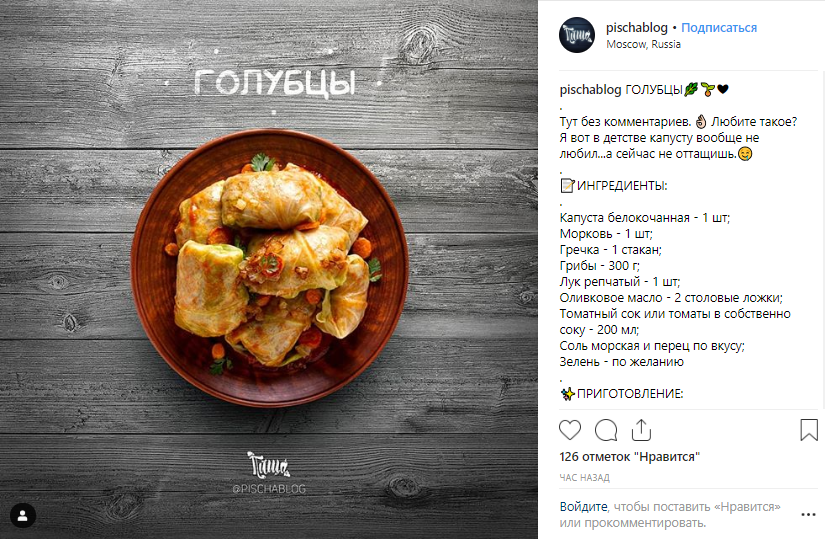Click the cabbage rolls plate photo
Image resolution: width=825 pixels, height=539 pixels.
tap(269, 267)
